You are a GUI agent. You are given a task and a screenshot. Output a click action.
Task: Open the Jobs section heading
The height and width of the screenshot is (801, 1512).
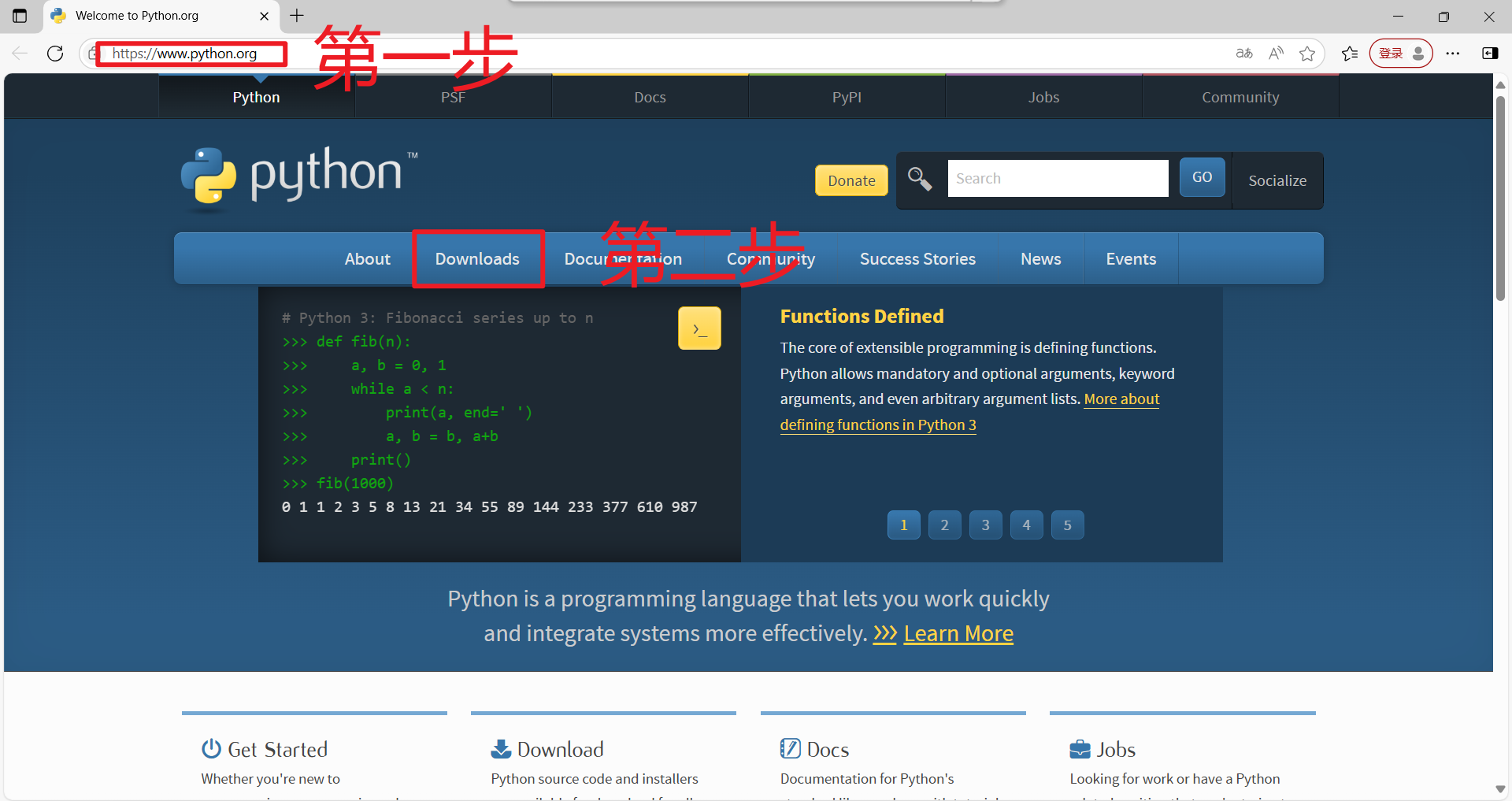tap(1116, 749)
